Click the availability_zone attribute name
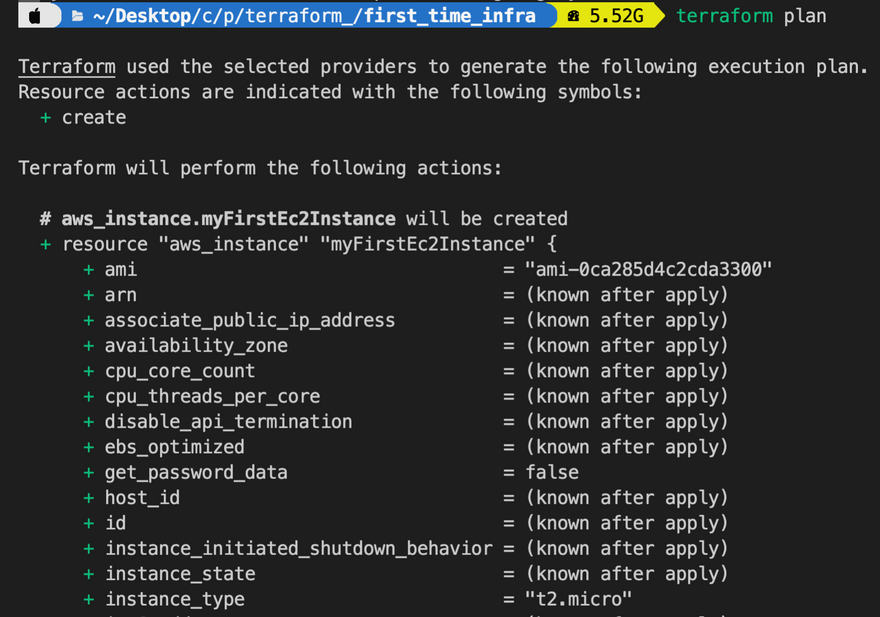Image resolution: width=880 pixels, height=617 pixels. click(x=196, y=346)
